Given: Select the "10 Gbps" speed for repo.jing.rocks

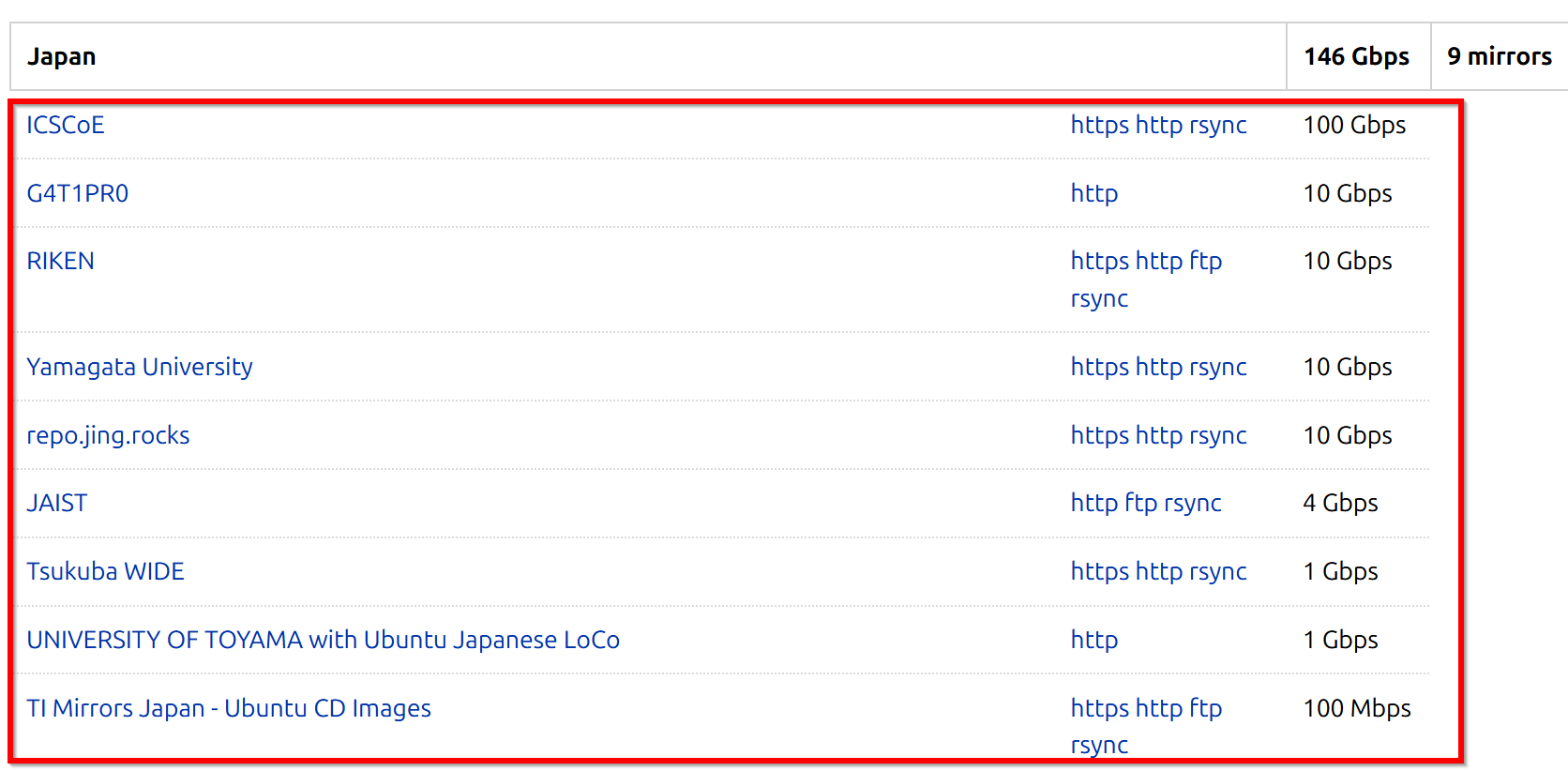Looking at the screenshot, I should tap(1348, 435).
